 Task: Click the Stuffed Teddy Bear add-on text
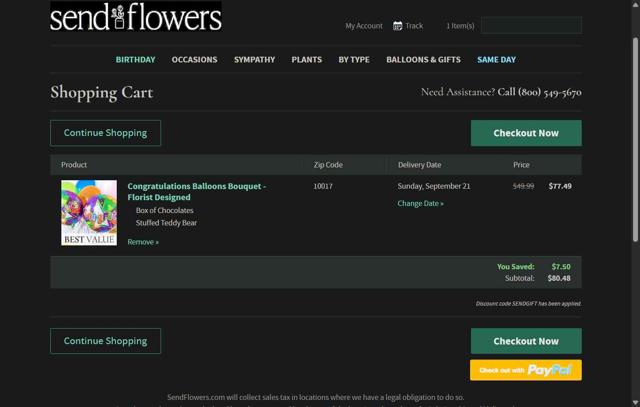coord(166,223)
